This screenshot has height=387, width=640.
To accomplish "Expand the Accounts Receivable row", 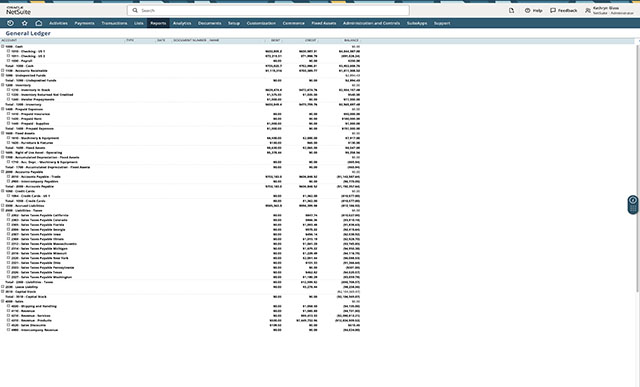I will click(2, 70).
